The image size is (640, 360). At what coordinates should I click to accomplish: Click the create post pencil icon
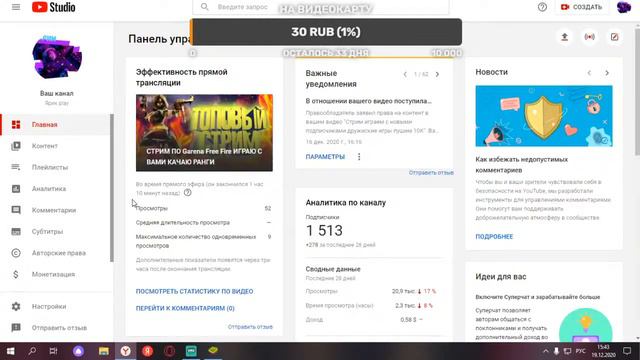coord(614,37)
